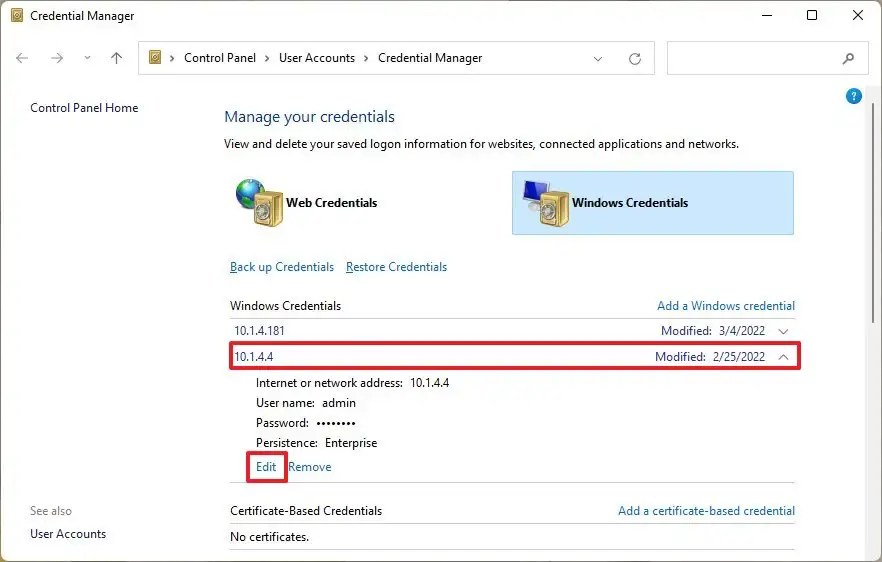Click the masked Password dots
The image size is (882, 562).
click(x=336, y=423)
